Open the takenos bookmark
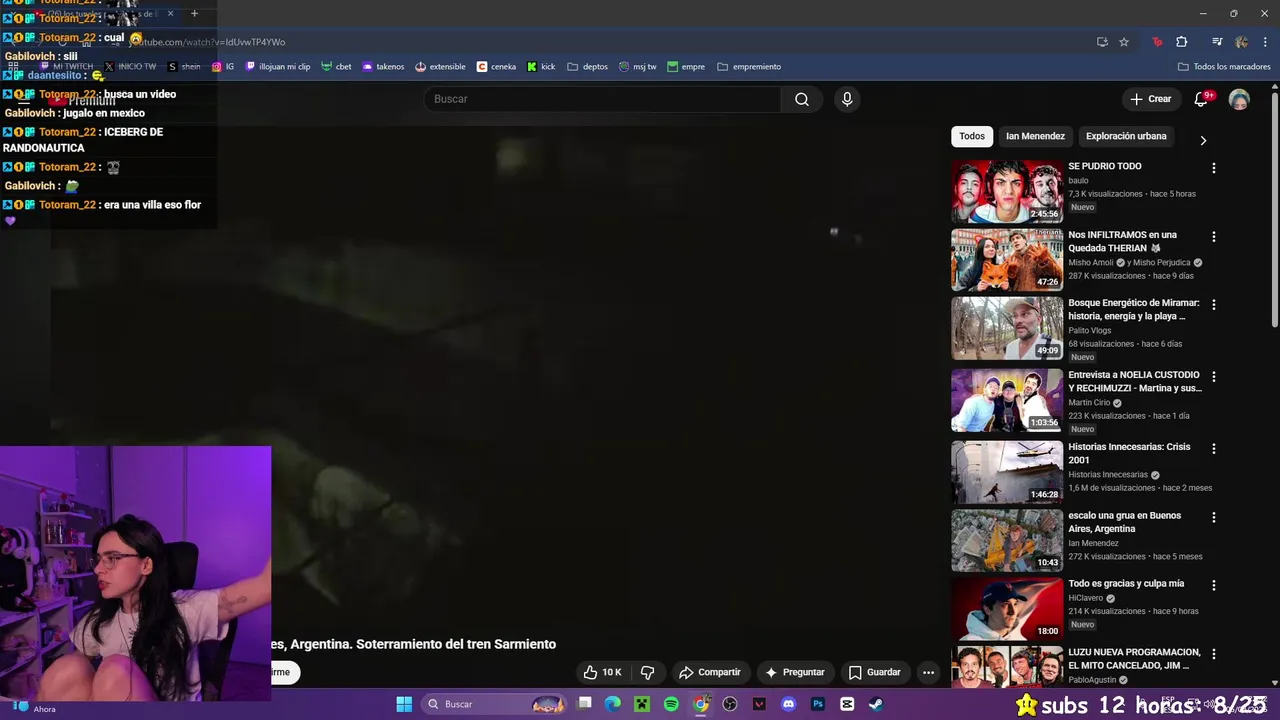1280x720 pixels. [383, 67]
